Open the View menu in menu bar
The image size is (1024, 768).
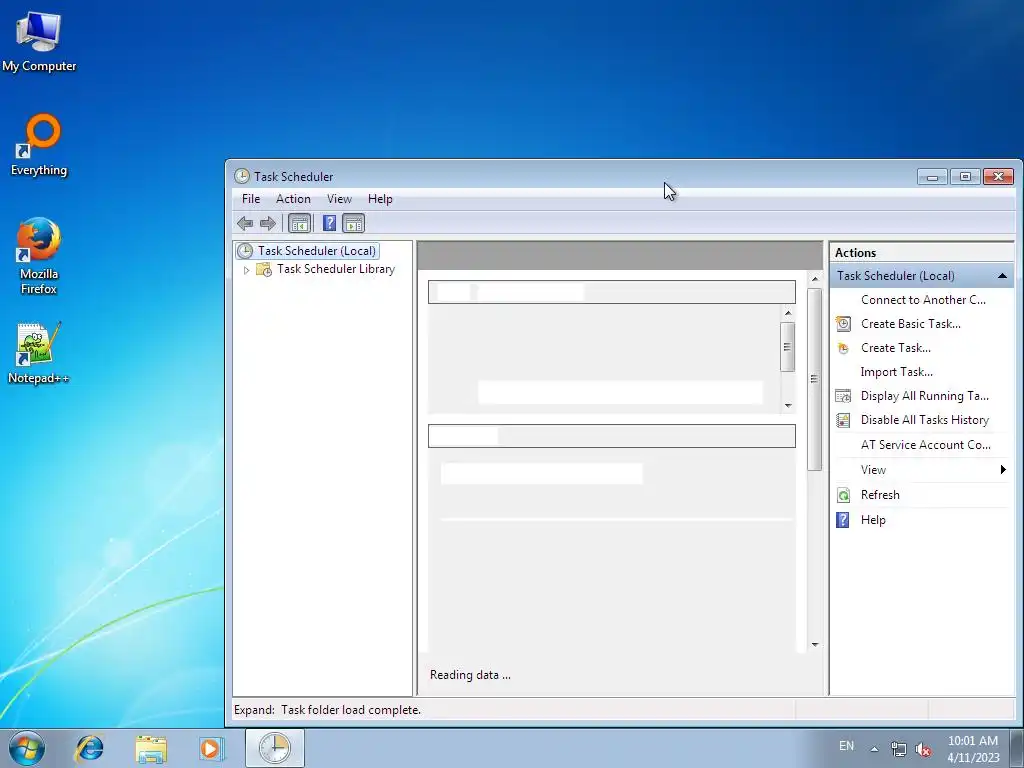point(339,199)
